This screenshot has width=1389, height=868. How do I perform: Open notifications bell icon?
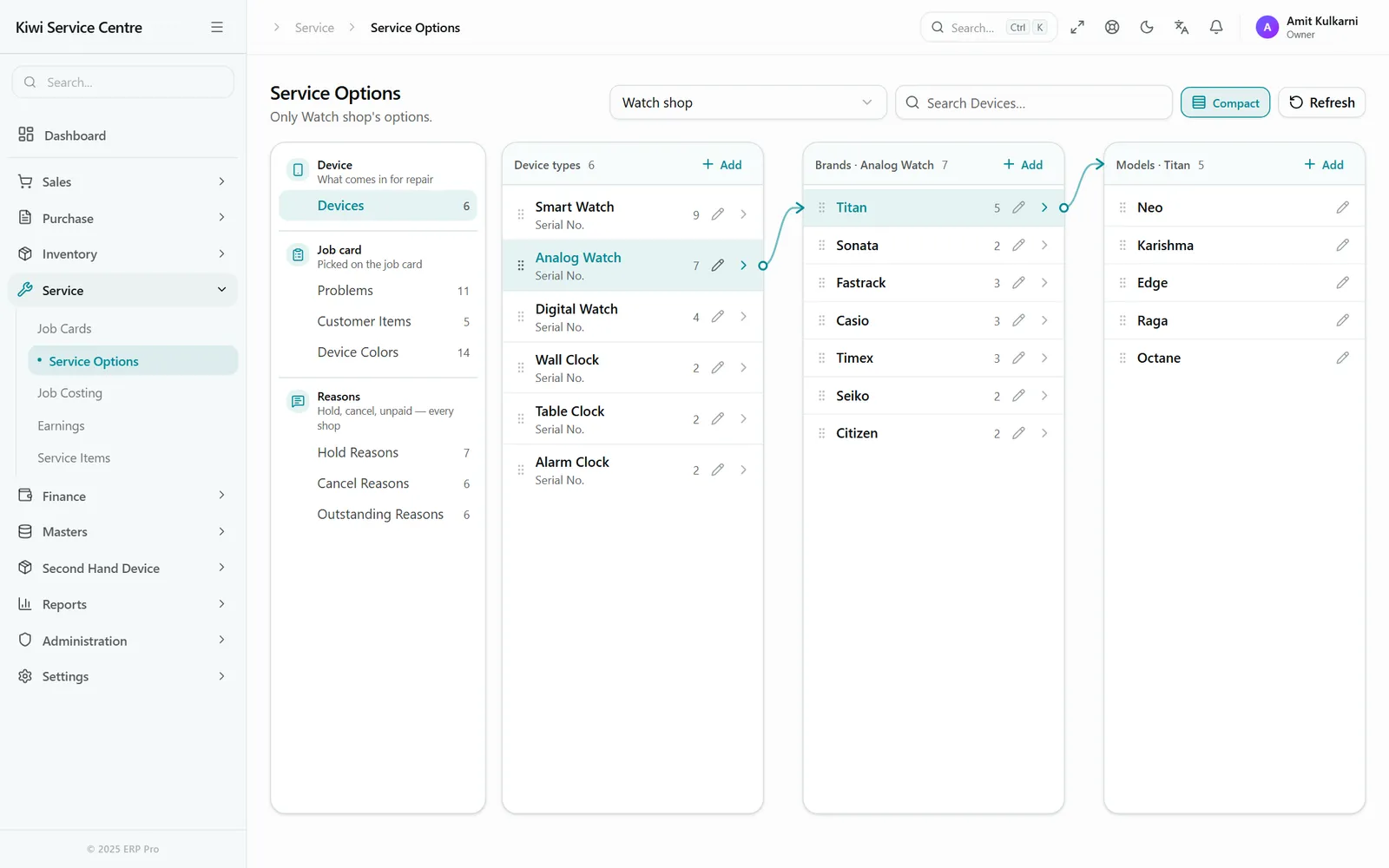point(1216,27)
